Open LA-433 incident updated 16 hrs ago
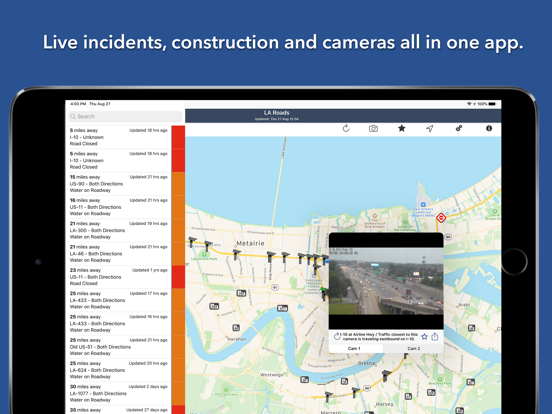This screenshot has height=414, width=552. pos(125,323)
